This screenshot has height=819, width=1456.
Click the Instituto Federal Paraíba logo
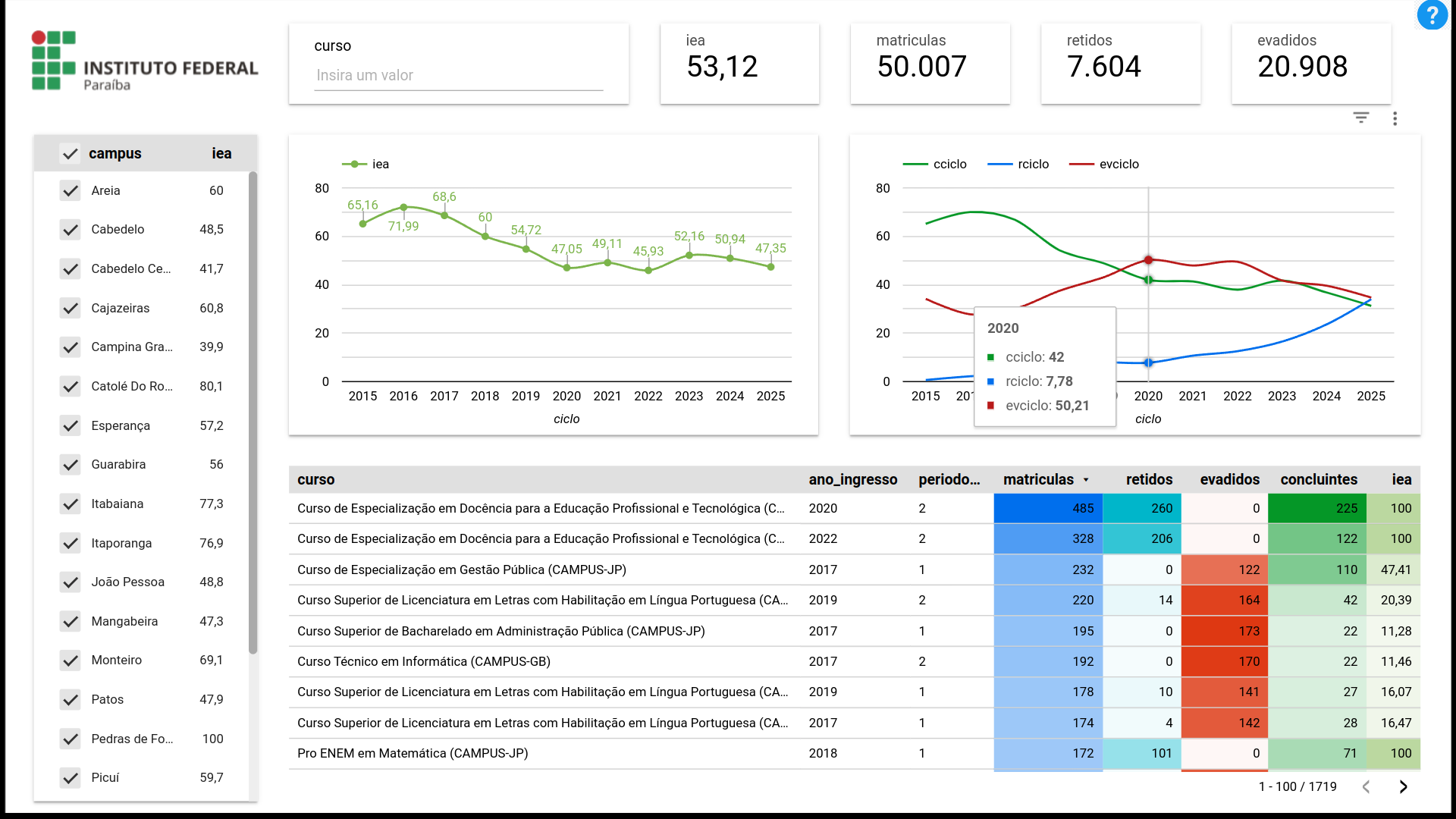pyautogui.click(x=144, y=61)
